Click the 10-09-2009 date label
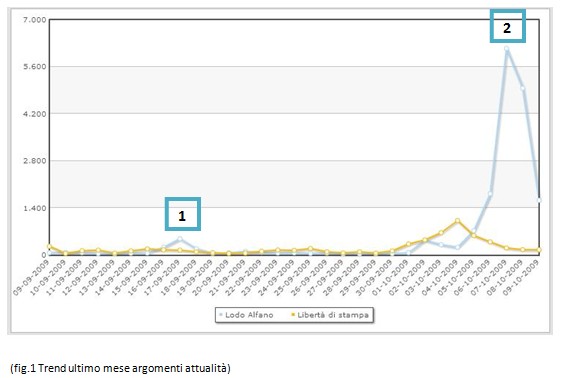This screenshot has width=565, height=378. (x=48, y=278)
